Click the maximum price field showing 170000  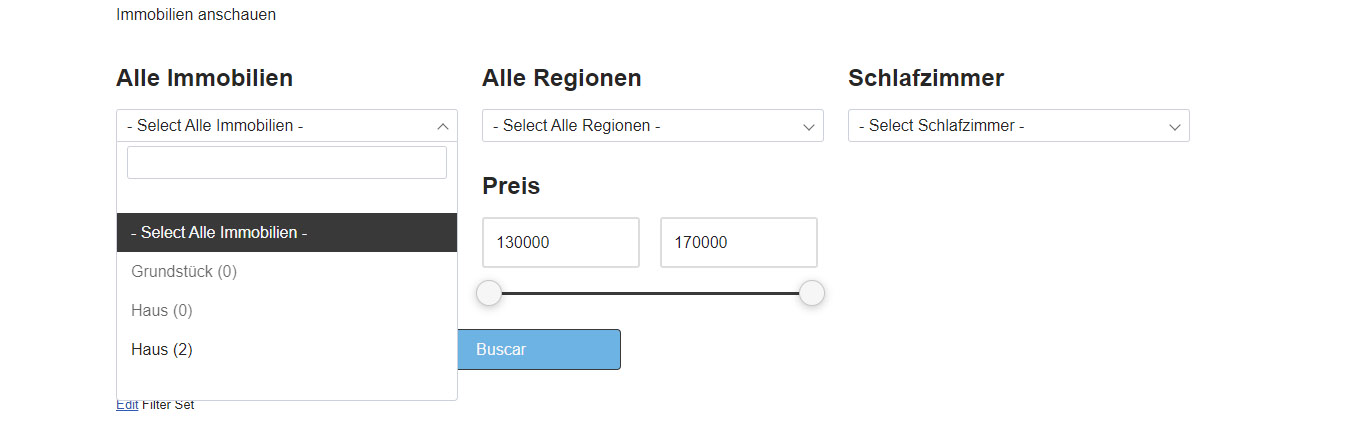738,242
